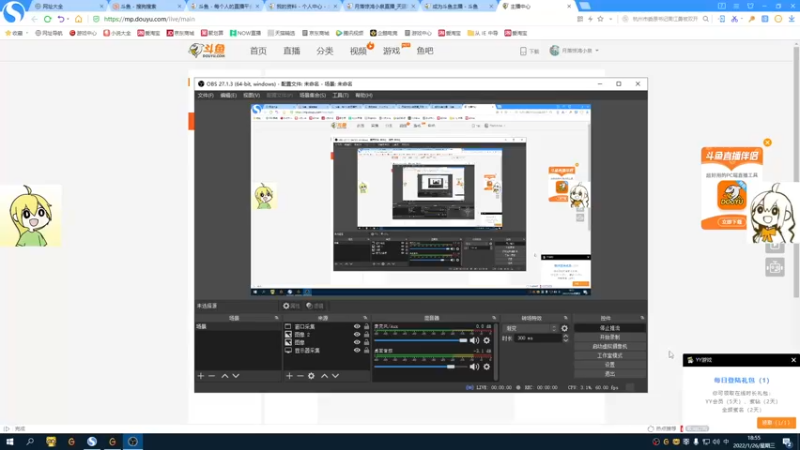Open the Windows Start menu

coord(10,442)
